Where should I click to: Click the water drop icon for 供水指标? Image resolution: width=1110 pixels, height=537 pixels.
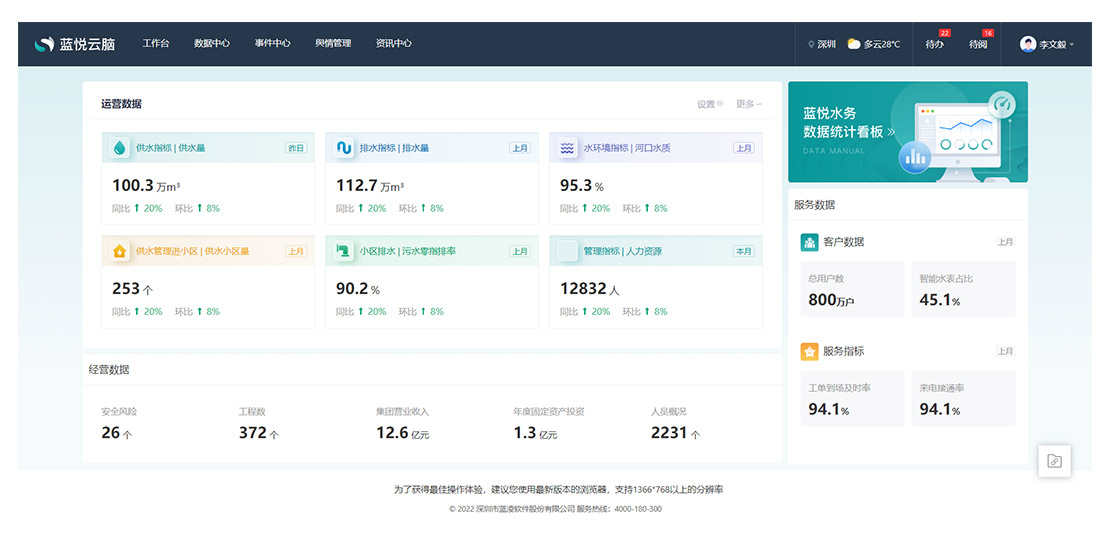click(120, 148)
